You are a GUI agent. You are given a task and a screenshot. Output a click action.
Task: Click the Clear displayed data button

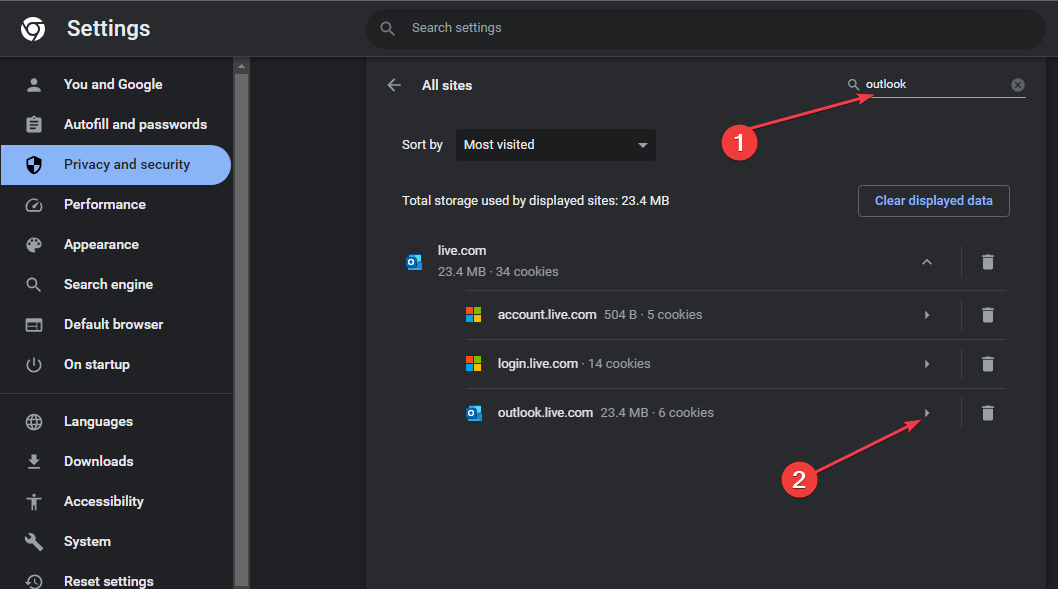[933, 200]
